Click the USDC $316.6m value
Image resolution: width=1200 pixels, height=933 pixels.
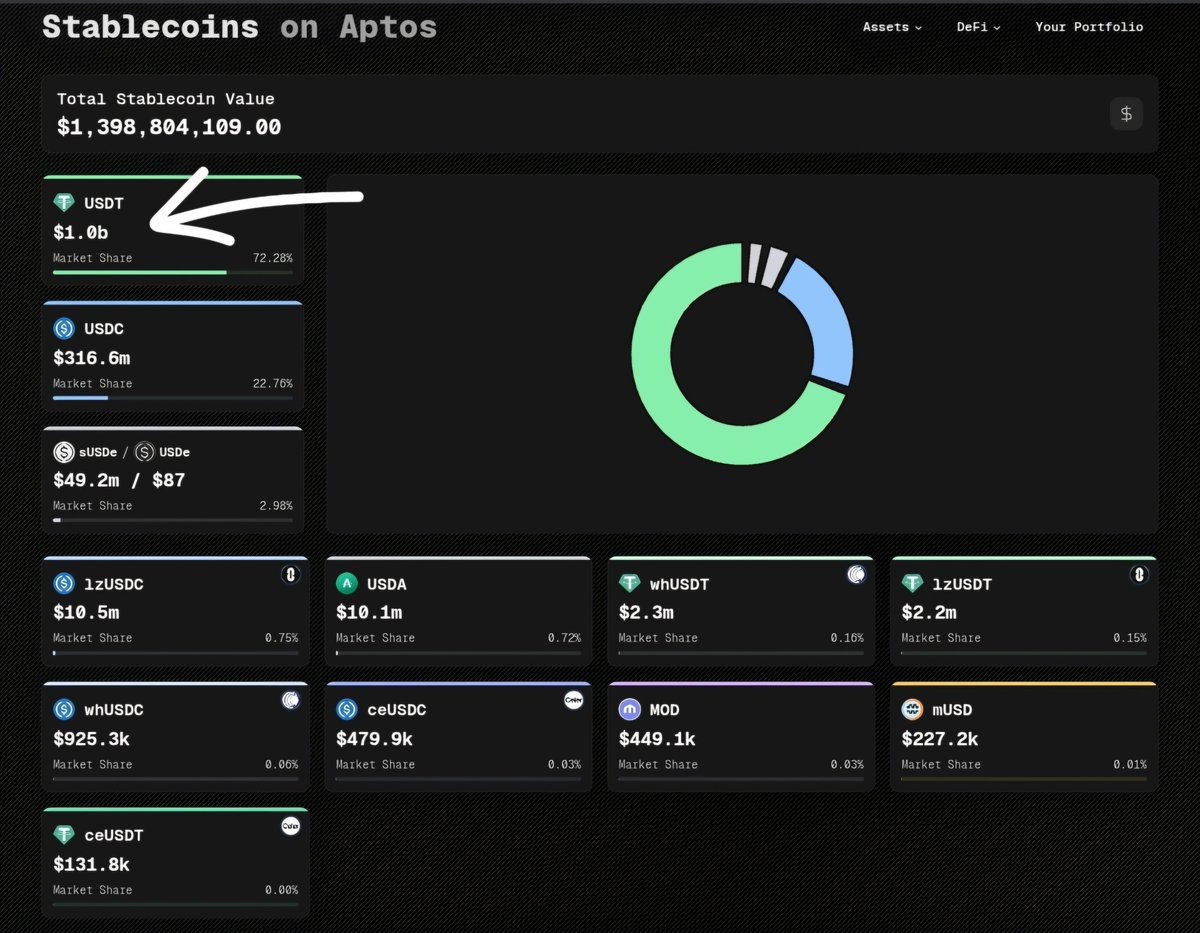[92, 358]
